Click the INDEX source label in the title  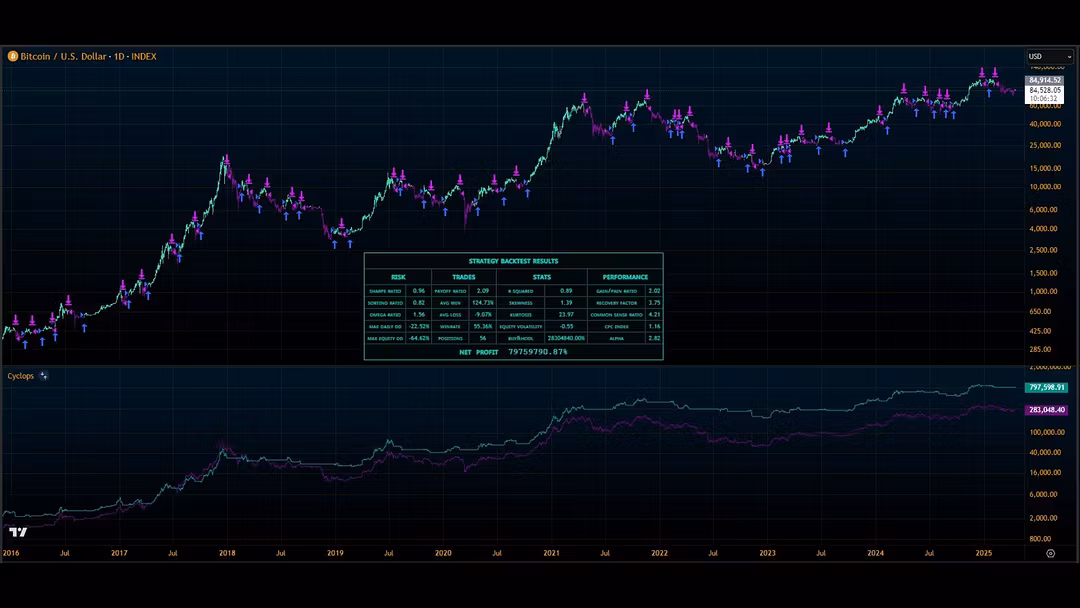pos(144,57)
